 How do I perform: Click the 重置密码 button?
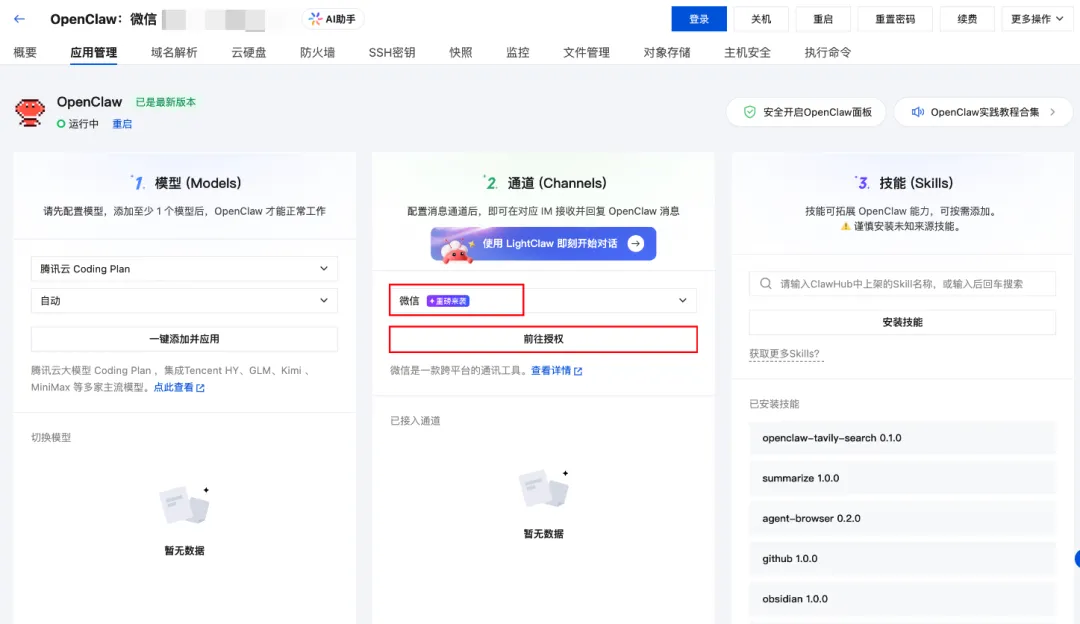[895, 19]
